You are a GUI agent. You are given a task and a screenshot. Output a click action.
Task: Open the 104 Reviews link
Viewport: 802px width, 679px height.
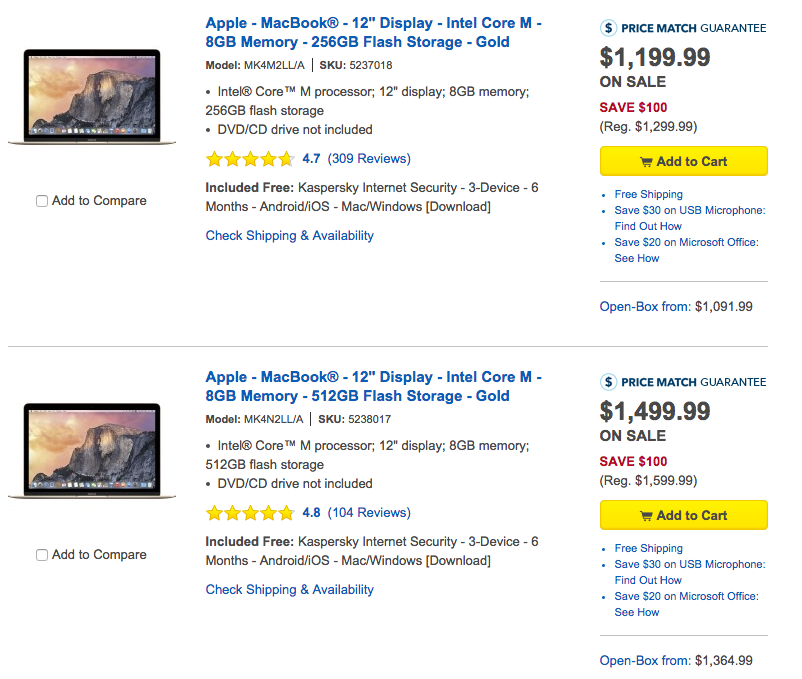369,512
